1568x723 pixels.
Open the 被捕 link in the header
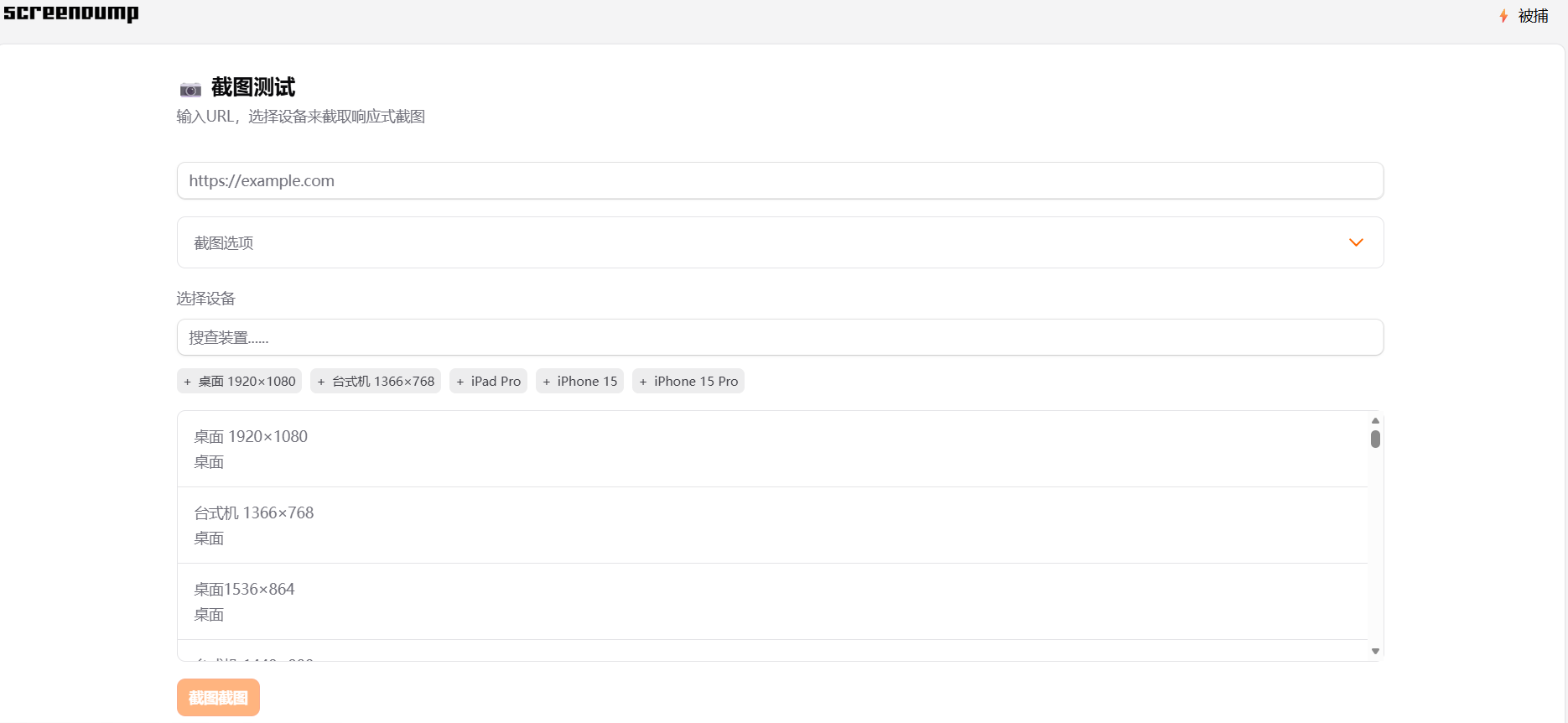(x=1533, y=16)
